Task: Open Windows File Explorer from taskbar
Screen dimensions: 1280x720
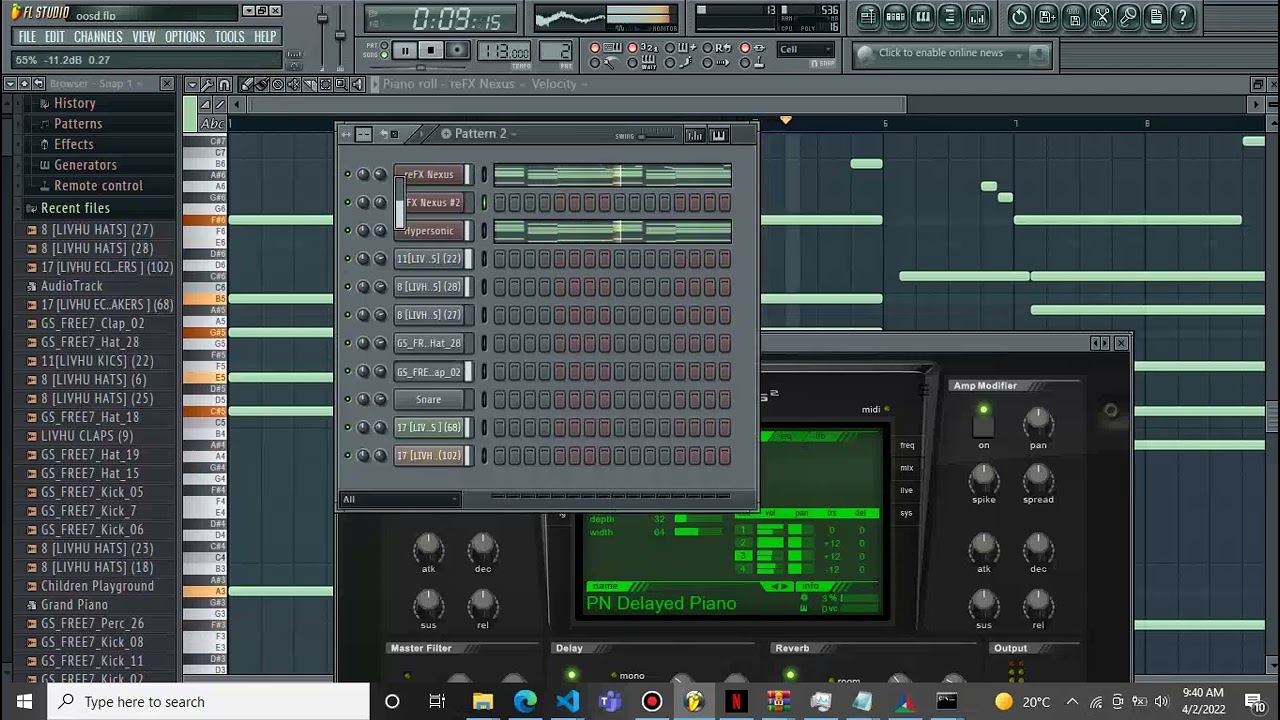Action: tap(482, 701)
